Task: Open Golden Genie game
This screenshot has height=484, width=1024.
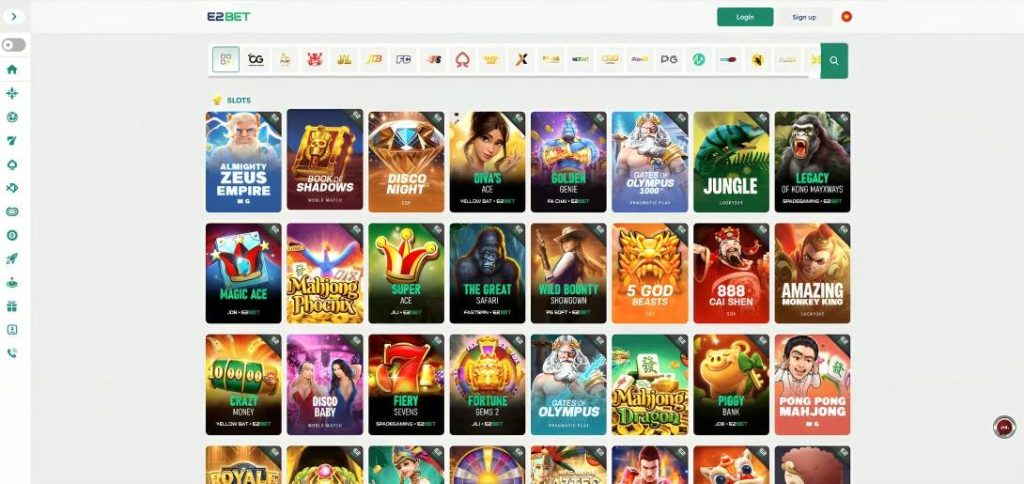Action: (568, 161)
